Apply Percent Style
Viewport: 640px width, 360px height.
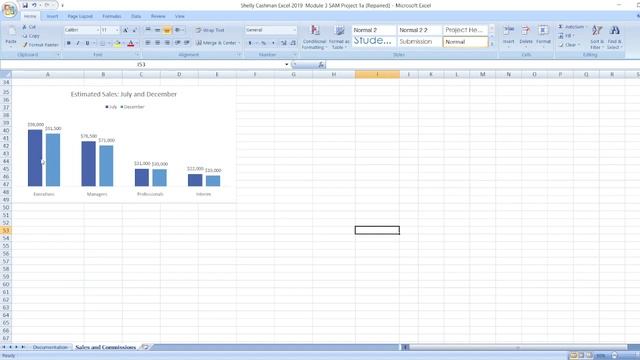(x=264, y=43)
